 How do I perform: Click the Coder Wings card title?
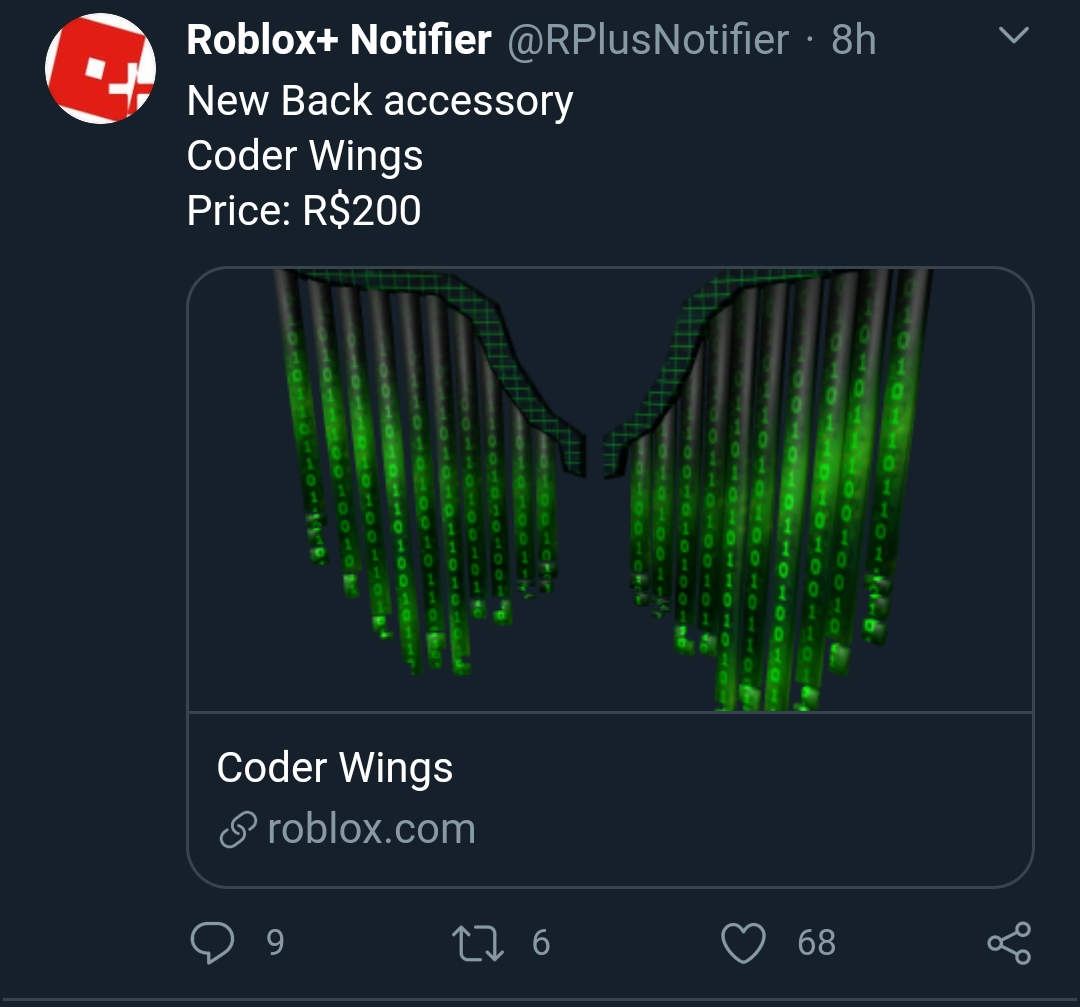point(335,768)
